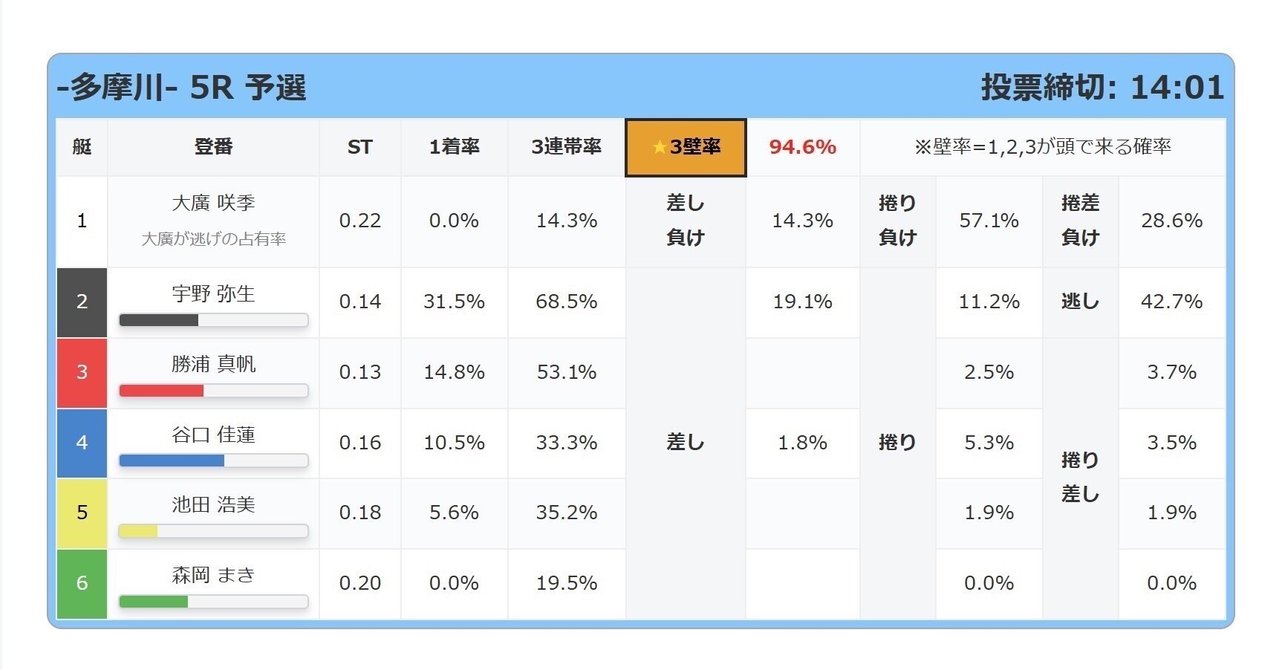
Task: Click the red 94.6% wall rate value
Action: click(802, 147)
